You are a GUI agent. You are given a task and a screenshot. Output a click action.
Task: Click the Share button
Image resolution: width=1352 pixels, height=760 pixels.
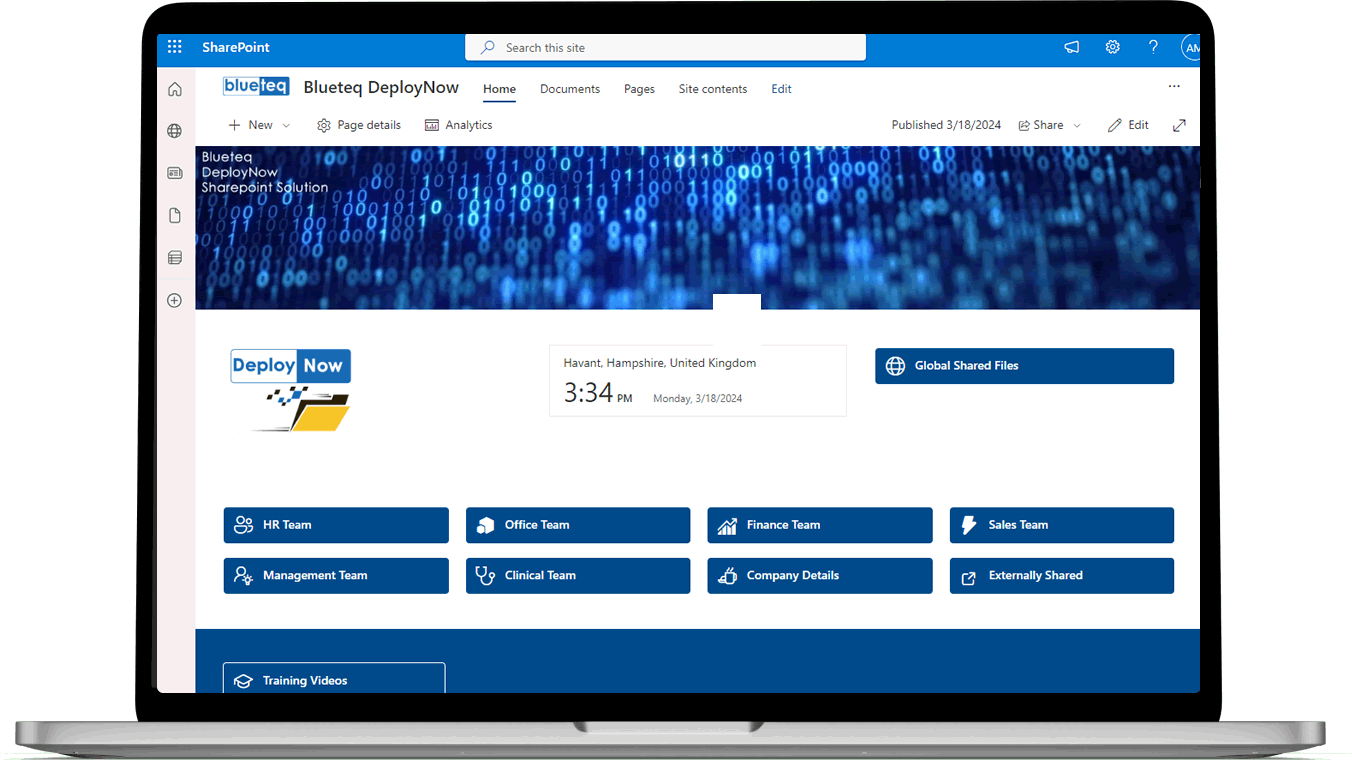click(1041, 125)
